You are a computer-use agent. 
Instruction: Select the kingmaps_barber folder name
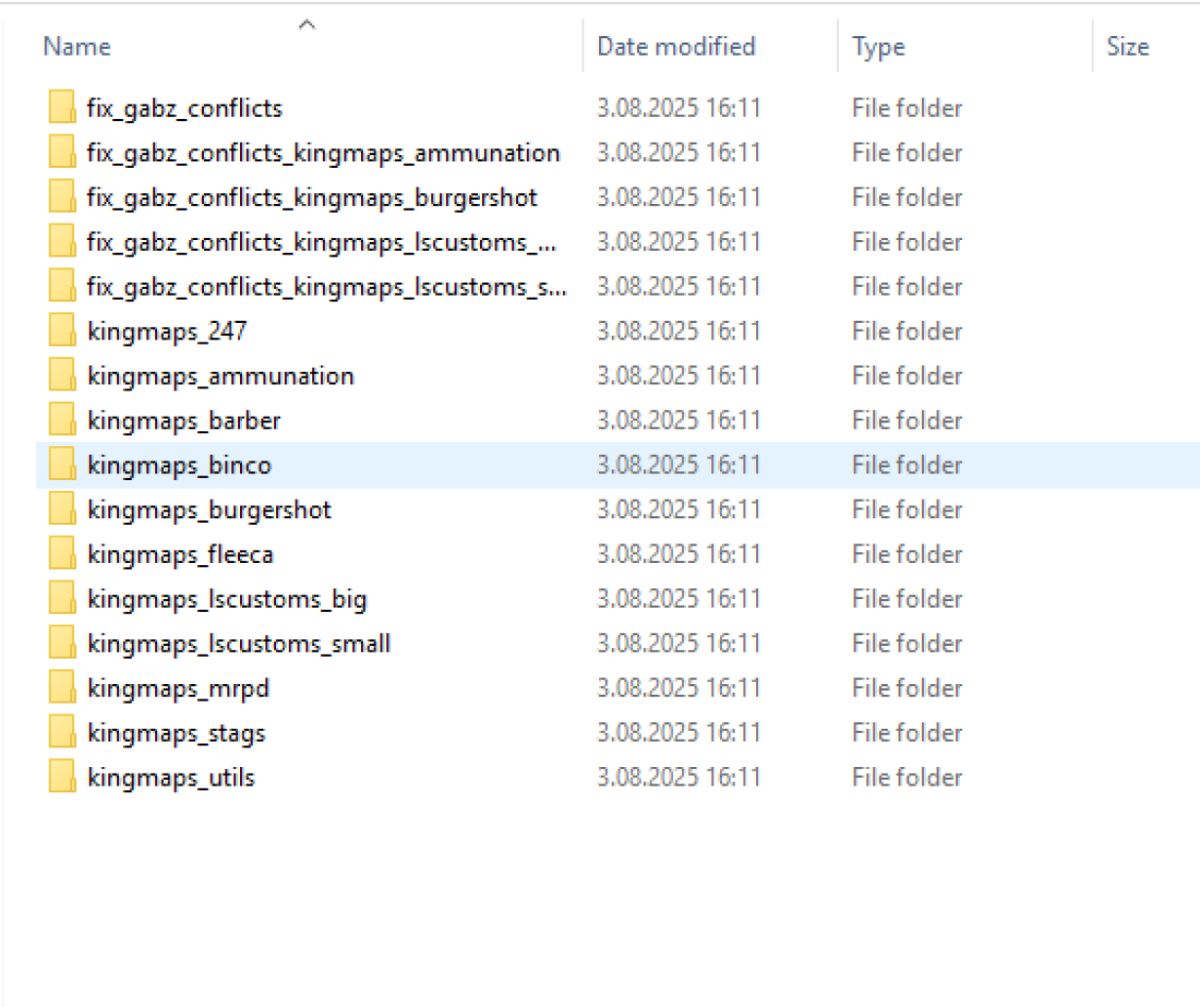pyautogui.click(x=184, y=421)
